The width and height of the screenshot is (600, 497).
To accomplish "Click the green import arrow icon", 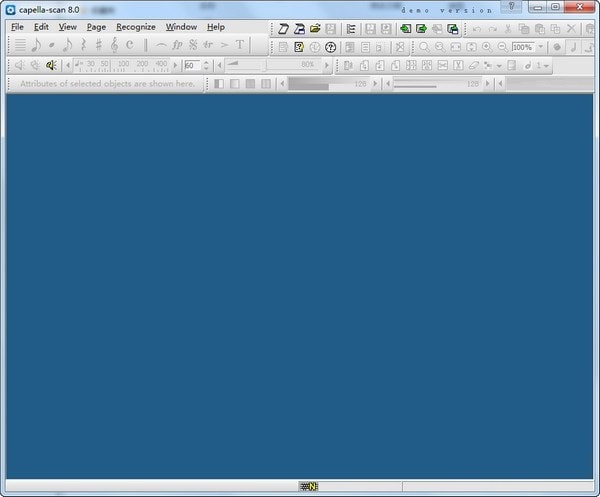I will (x=406, y=29).
